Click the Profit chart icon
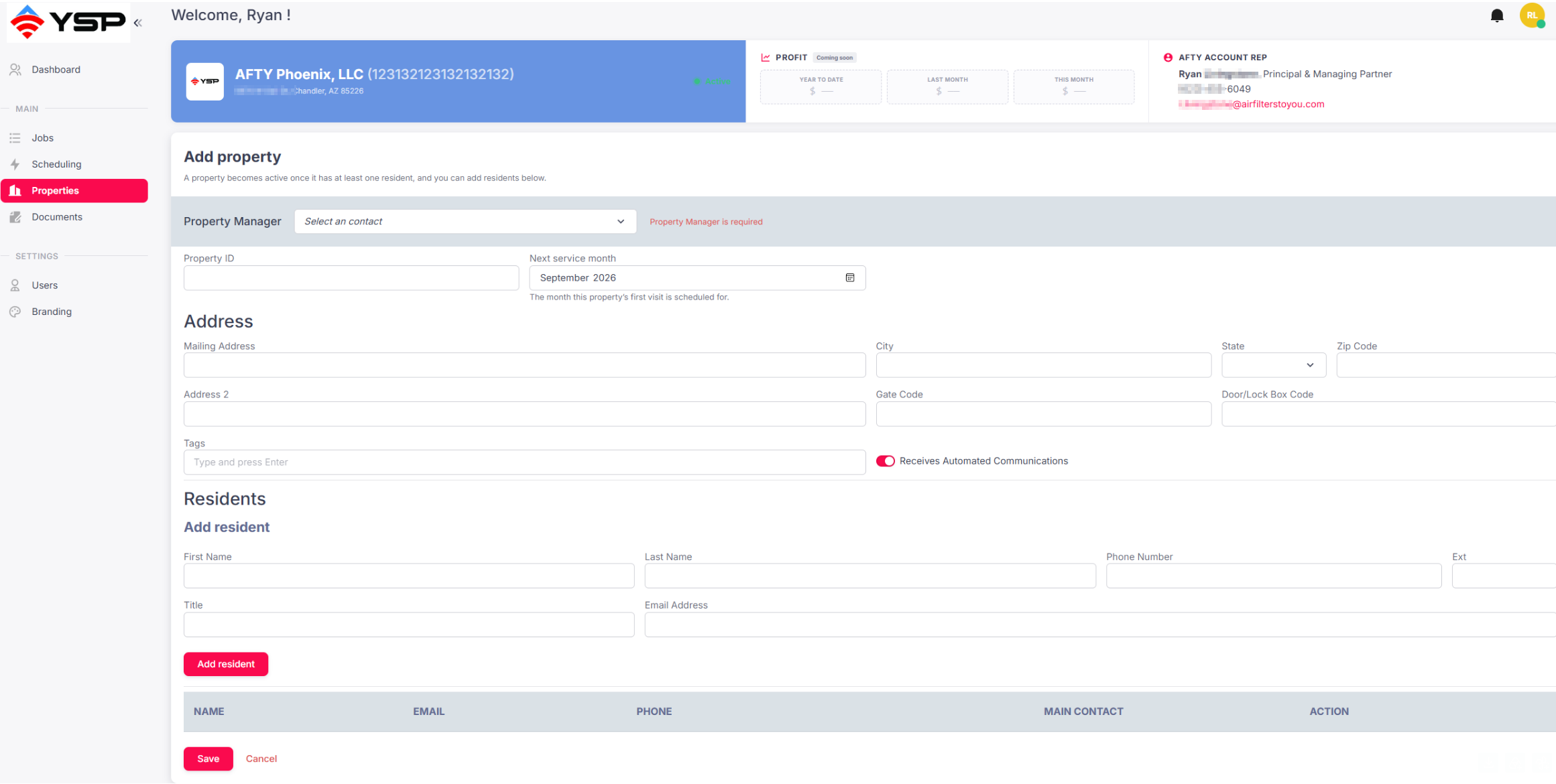 pyautogui.click(x=766, y=58)
